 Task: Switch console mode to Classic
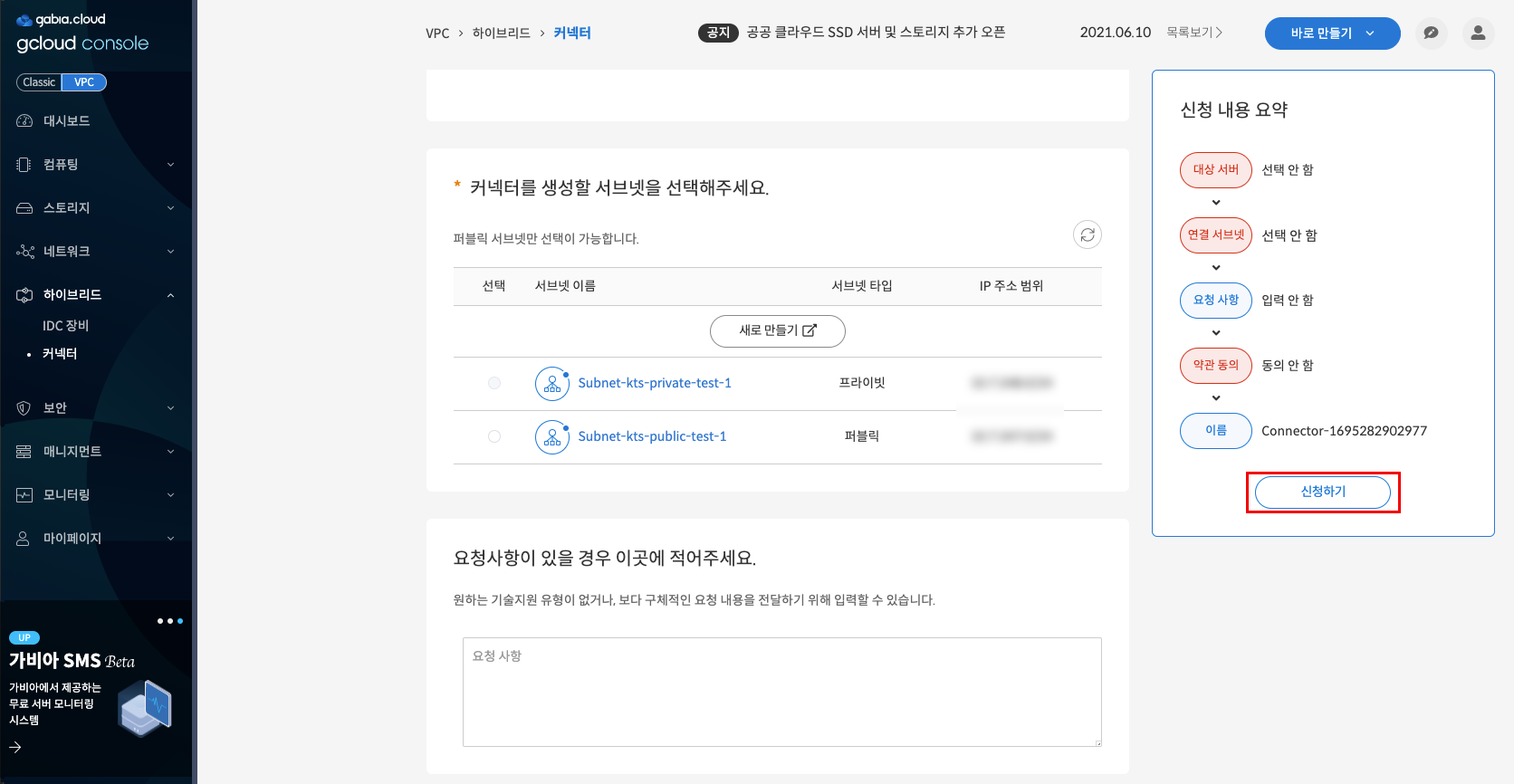click(39, 82)
